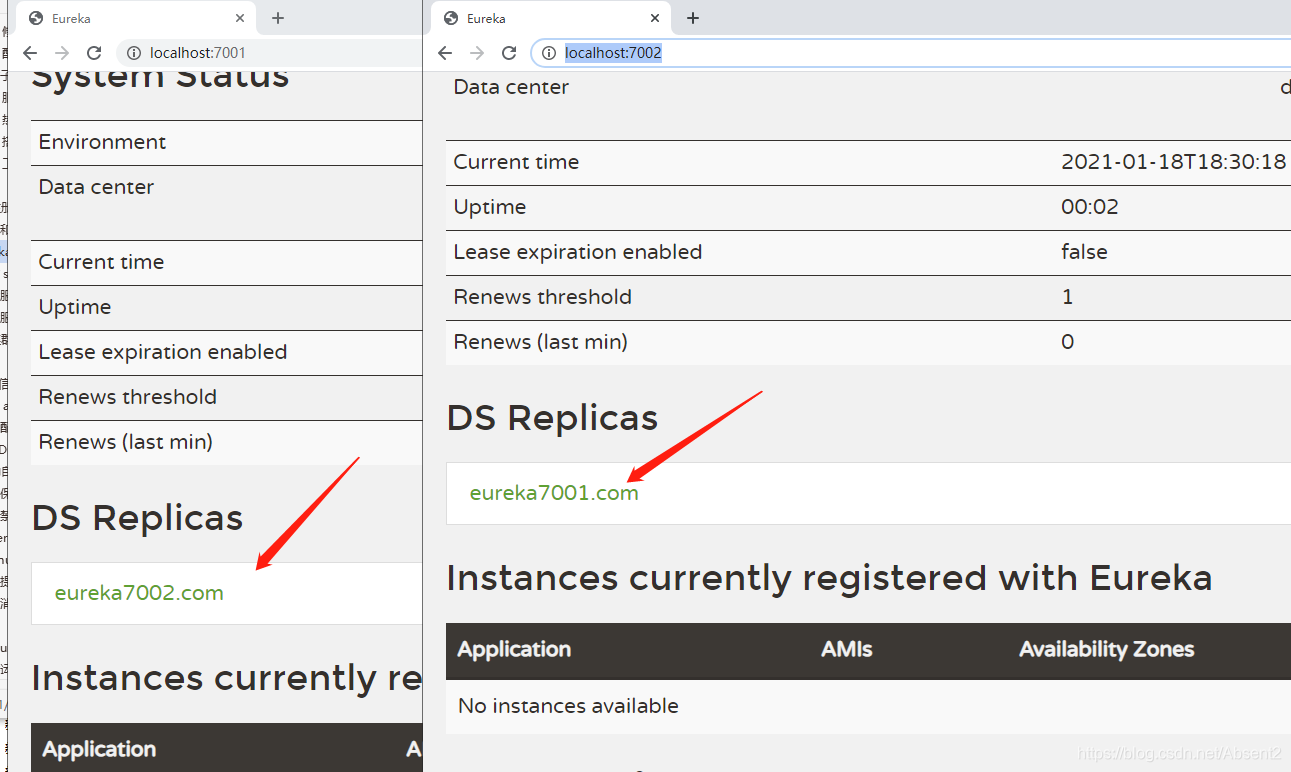
Task: Click the Application column header on port 7002 page
Action: (514, 649)
